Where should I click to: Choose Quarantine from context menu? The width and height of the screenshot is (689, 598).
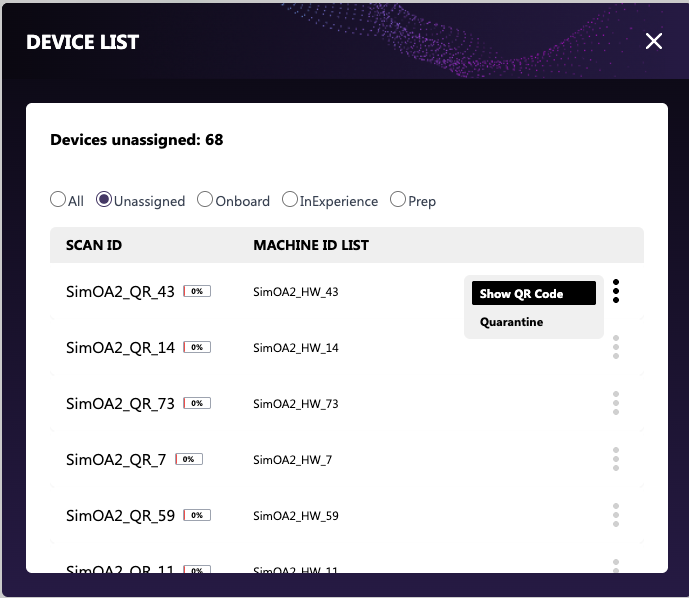tap(512, 322)
